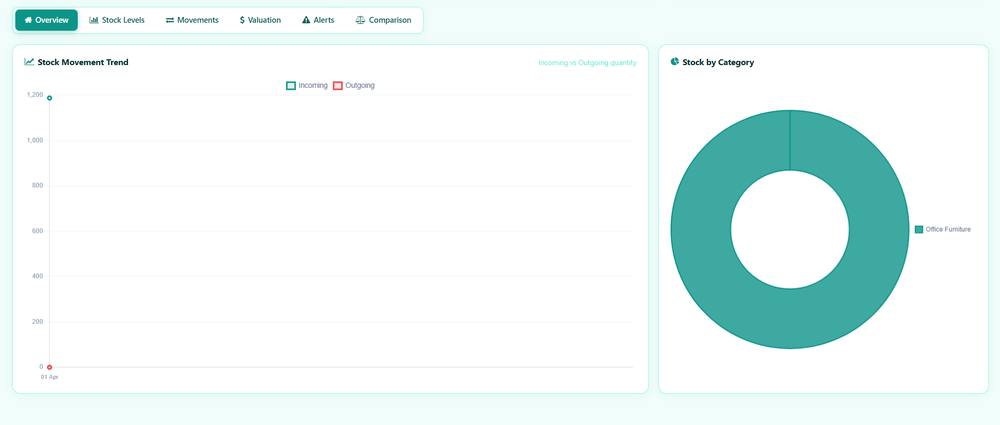The width and height of the screenshot is (1000, 425).
Task: Click the red Outgoing legend color box
Action: (x=338, y=86)
